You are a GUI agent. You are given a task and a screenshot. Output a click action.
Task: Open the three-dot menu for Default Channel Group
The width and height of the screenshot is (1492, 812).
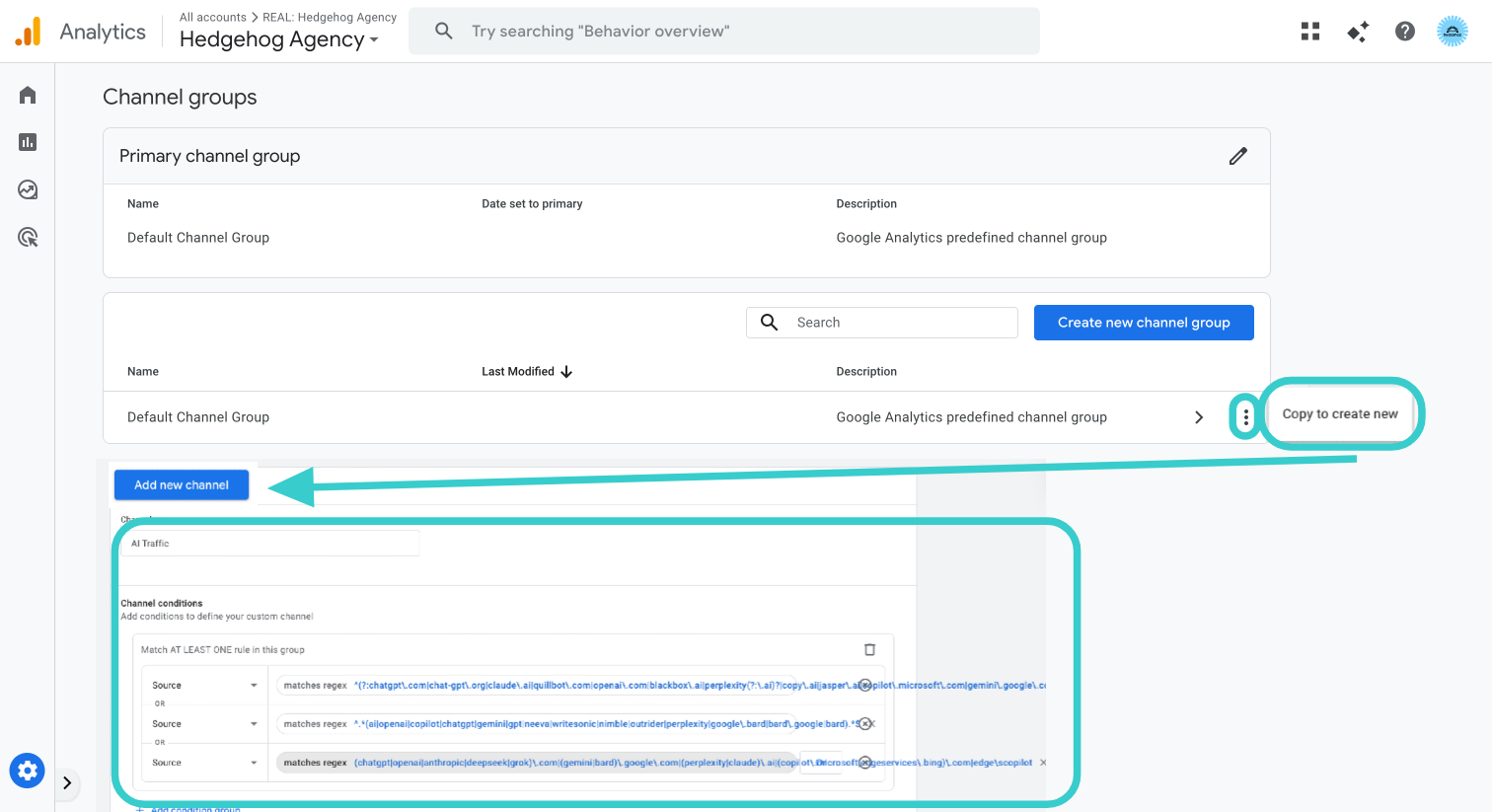(1246, 417)
